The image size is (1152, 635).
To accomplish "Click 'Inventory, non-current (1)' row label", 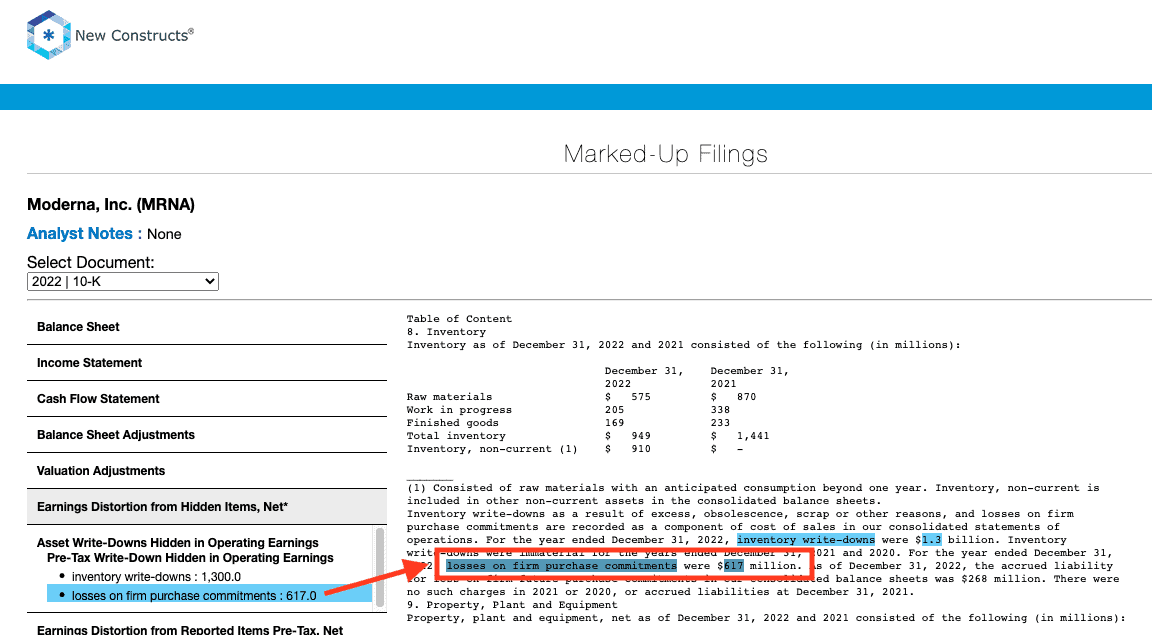I will (x=492, y=449).
